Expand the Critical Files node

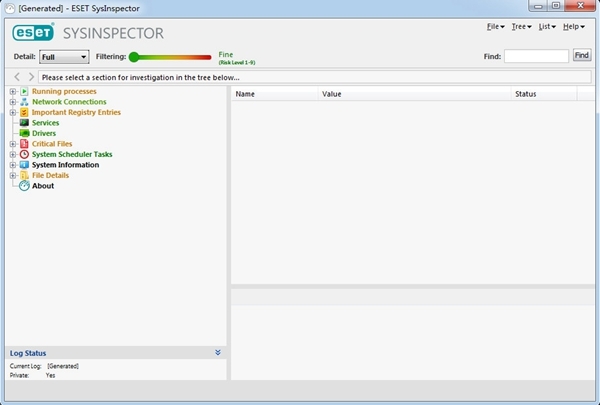(x=13, y=144)
